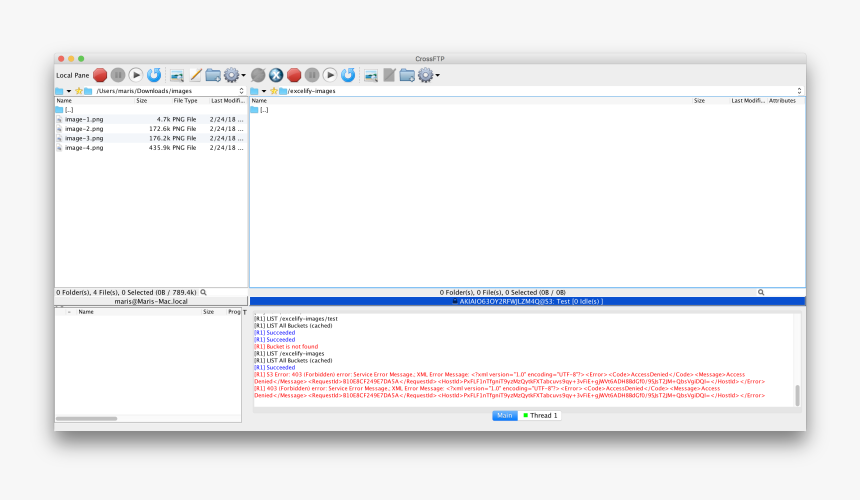860x500 pixels.
Task: Sort remote files by Size column
Action: point(710,101)
